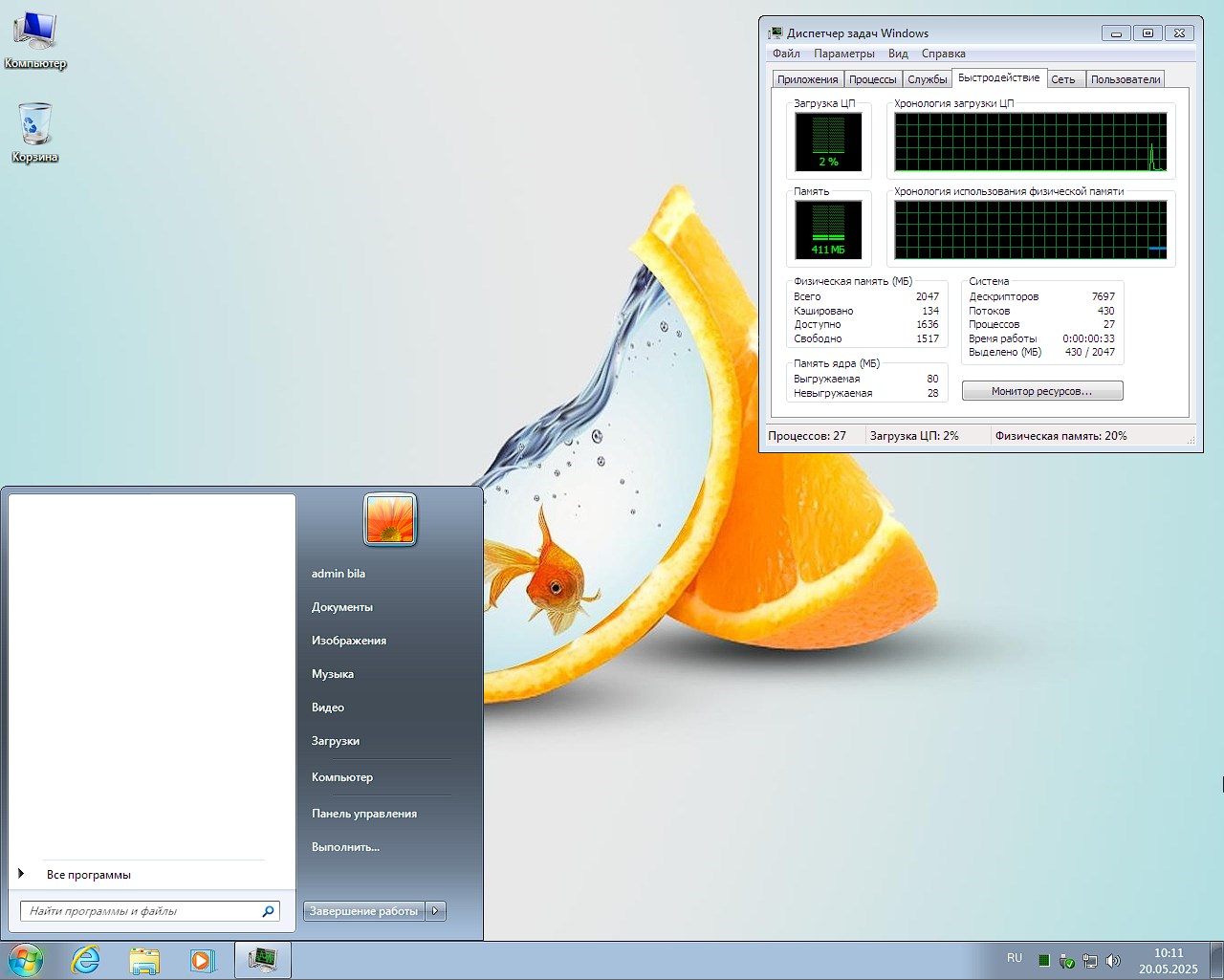
Task: Open the Компьютер desktop icon
Action: coord(35,39)
